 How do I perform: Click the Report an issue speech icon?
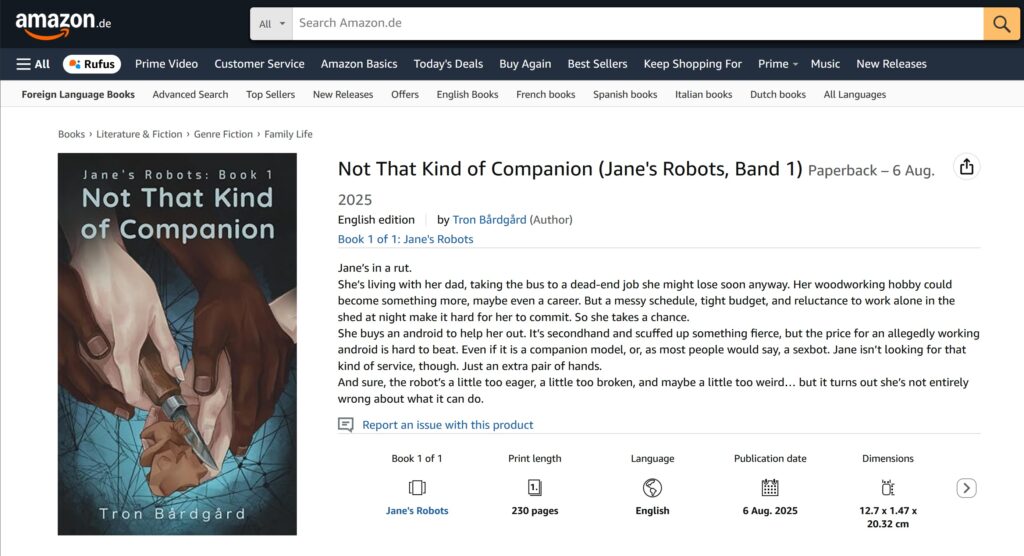(x=346, y=425)
